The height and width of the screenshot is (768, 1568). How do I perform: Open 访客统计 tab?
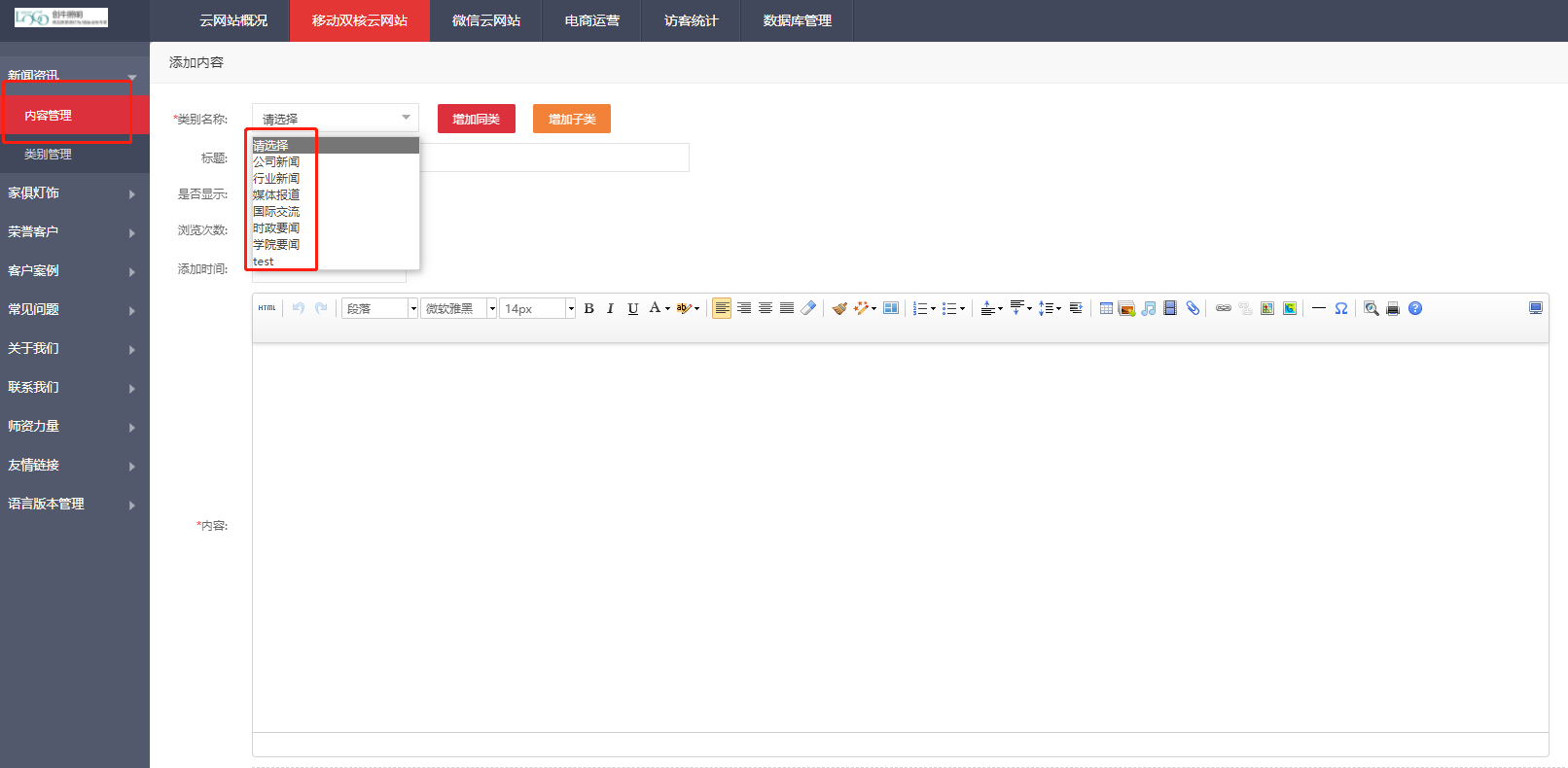pyautogui.click(x=692, y=20)
